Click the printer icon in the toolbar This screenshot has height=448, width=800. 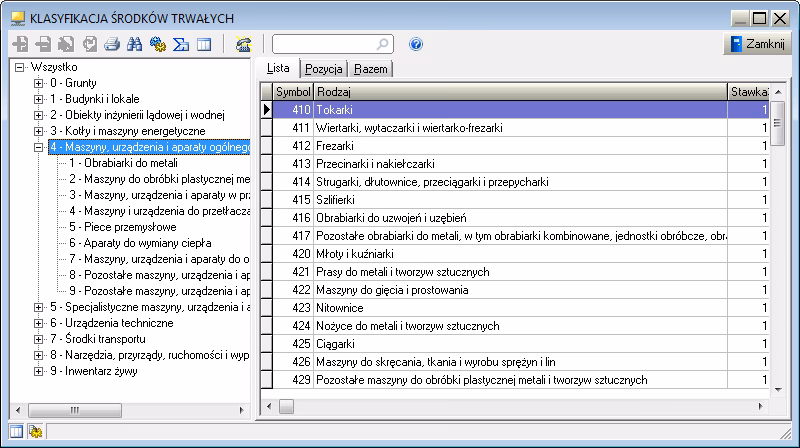(112, 45)
